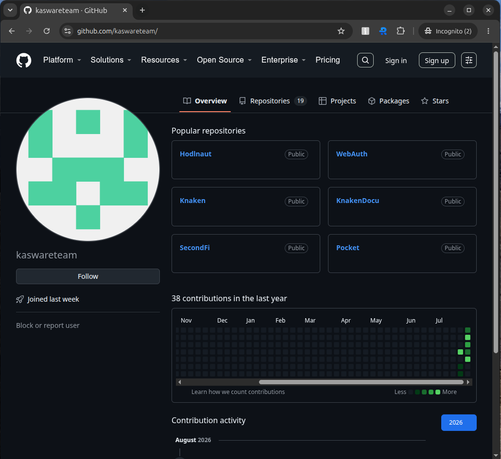501x459 pixels.
Task: Expand the Open Source menu
Action: pos(224,60)
